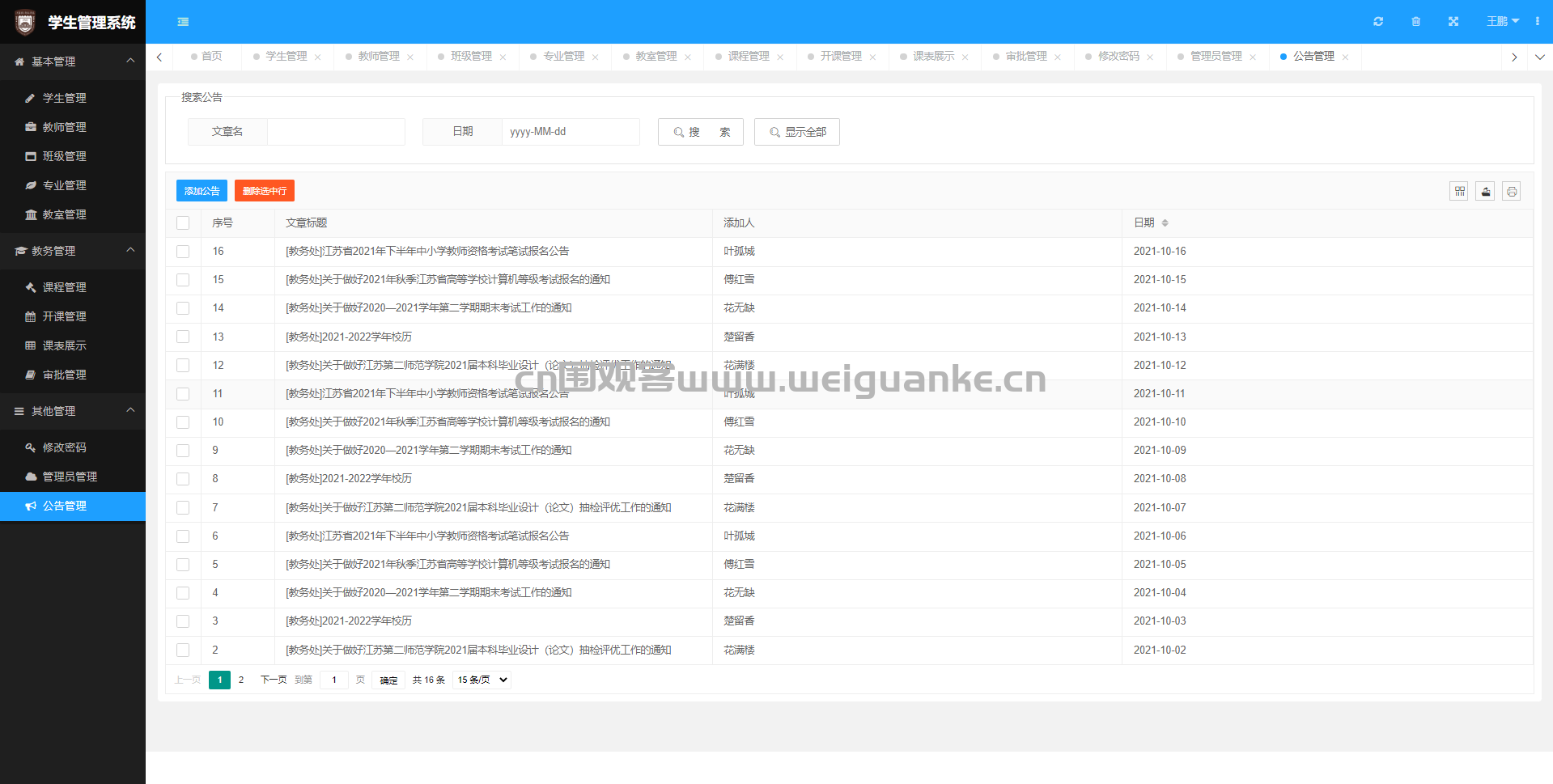Click the school logo emblem
This screenshot has height=784, width=1553.
click(x=25, y=22)
